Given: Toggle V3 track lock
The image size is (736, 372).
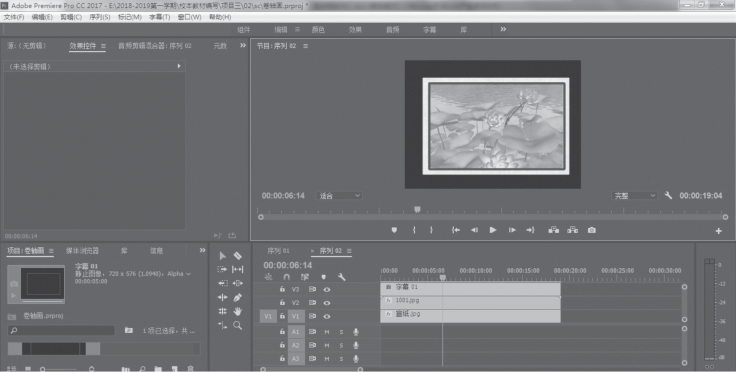Looking at the screenshot, I should [x=282, y=289].
